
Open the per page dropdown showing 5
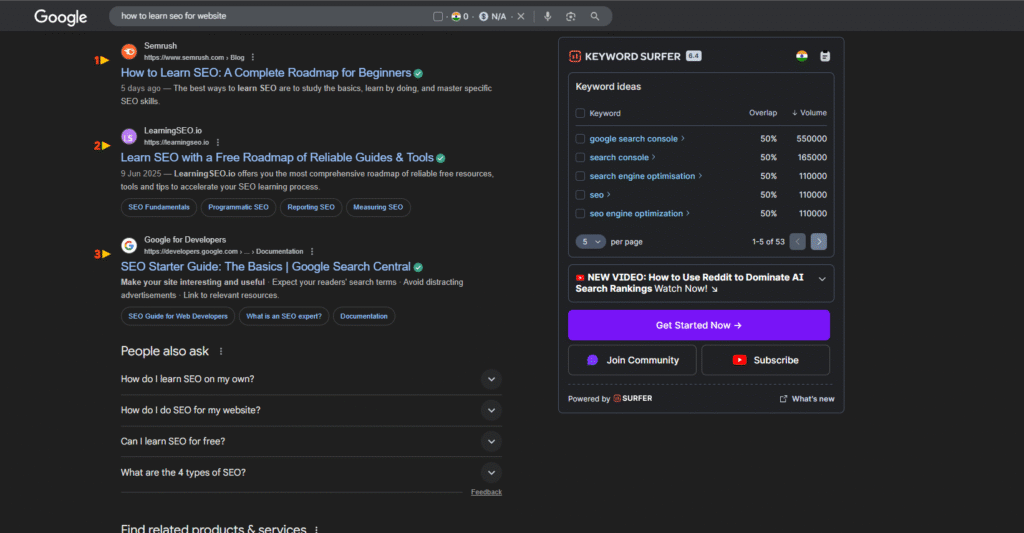[590, 242]
